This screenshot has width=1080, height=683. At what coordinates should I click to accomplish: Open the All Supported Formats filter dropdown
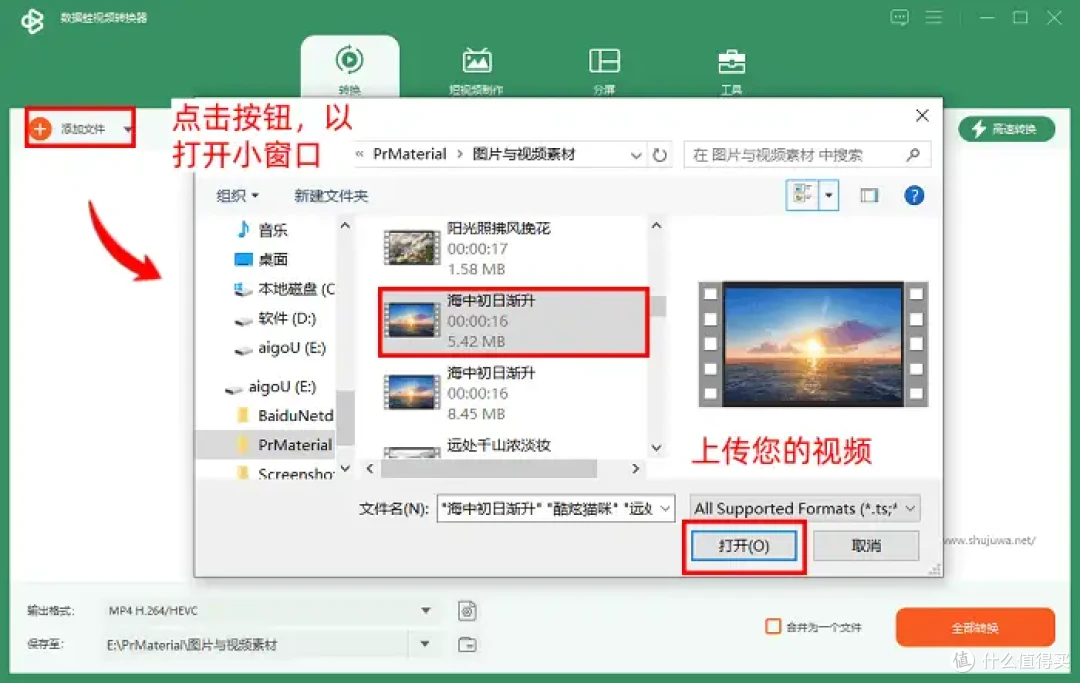(x=805, y=509)
